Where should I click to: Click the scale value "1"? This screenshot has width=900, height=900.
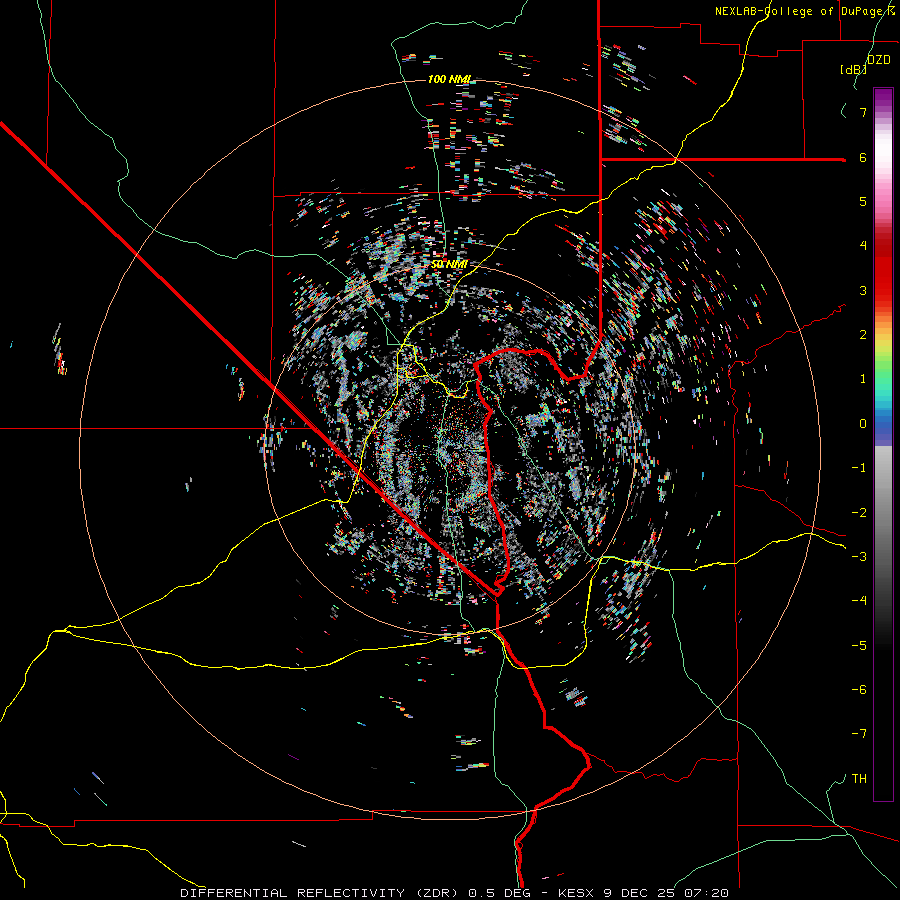tap(863, 379)
